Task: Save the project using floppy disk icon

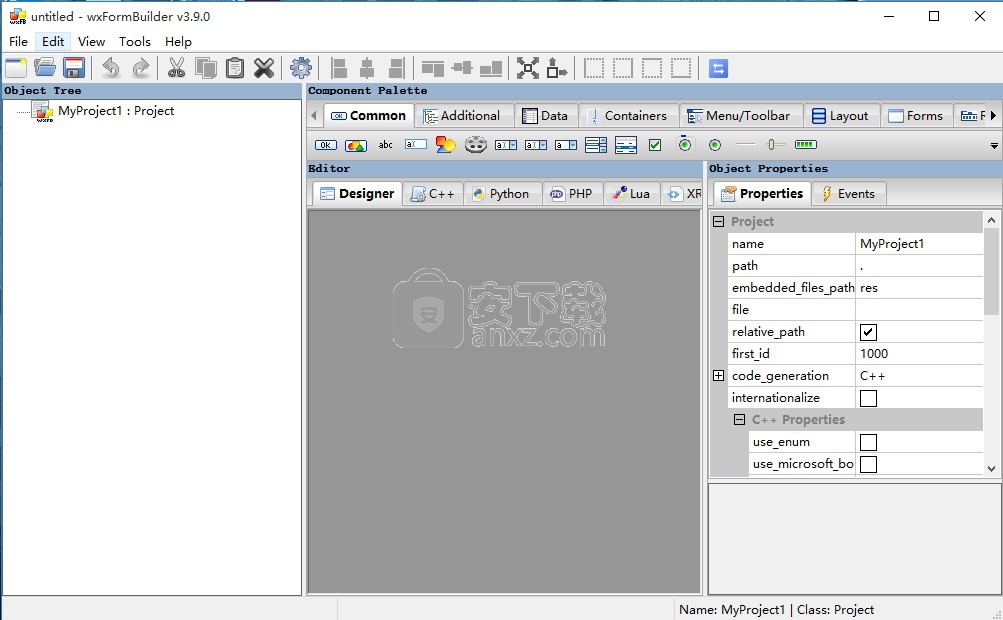Action: [74, 68]
